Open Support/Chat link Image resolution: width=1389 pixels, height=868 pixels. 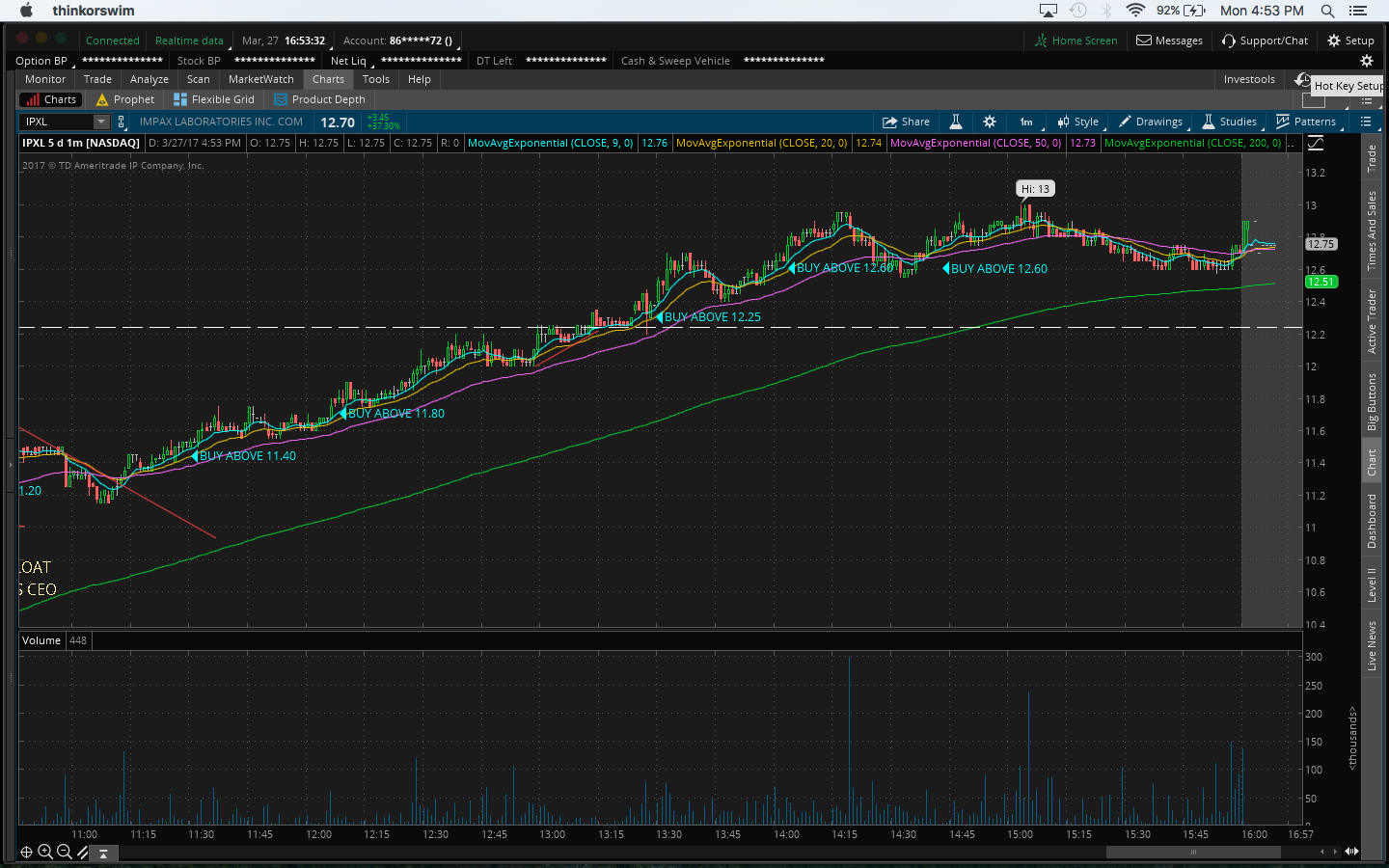click(1265, 41)
